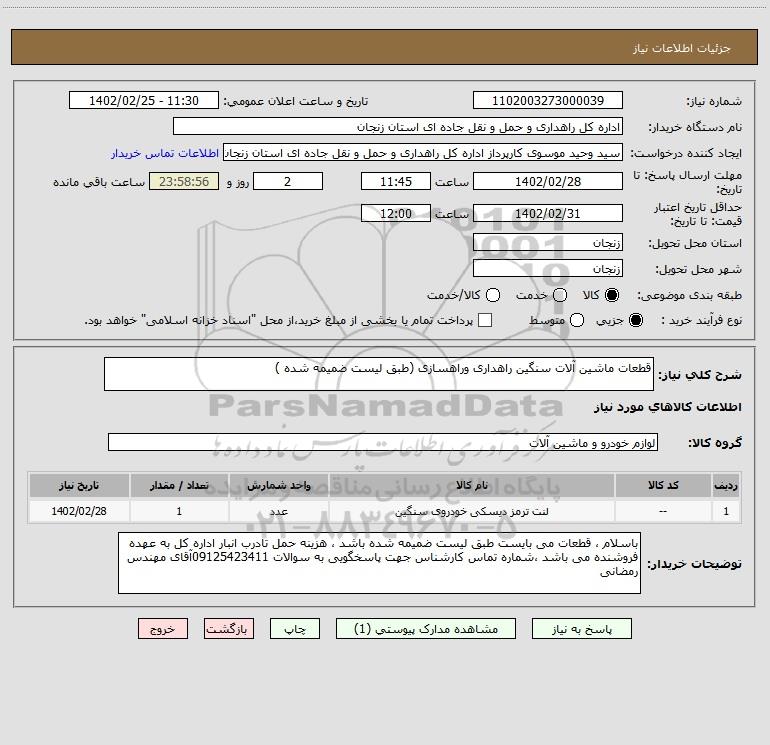770x745 pixels.
Task: Click the کد کالا column header
Action: [663, 485]
